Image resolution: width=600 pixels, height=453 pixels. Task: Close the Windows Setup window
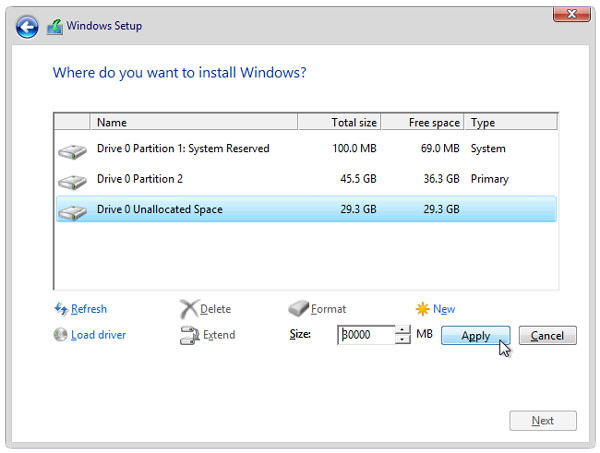click(572, 14)
